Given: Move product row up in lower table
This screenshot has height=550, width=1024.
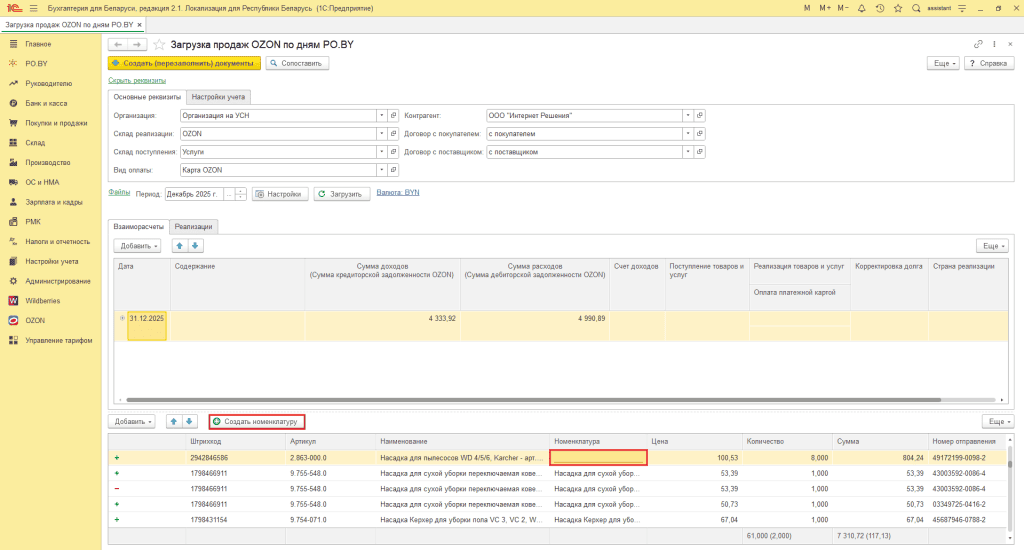Looking at the screenshot, I should (174, 421).
